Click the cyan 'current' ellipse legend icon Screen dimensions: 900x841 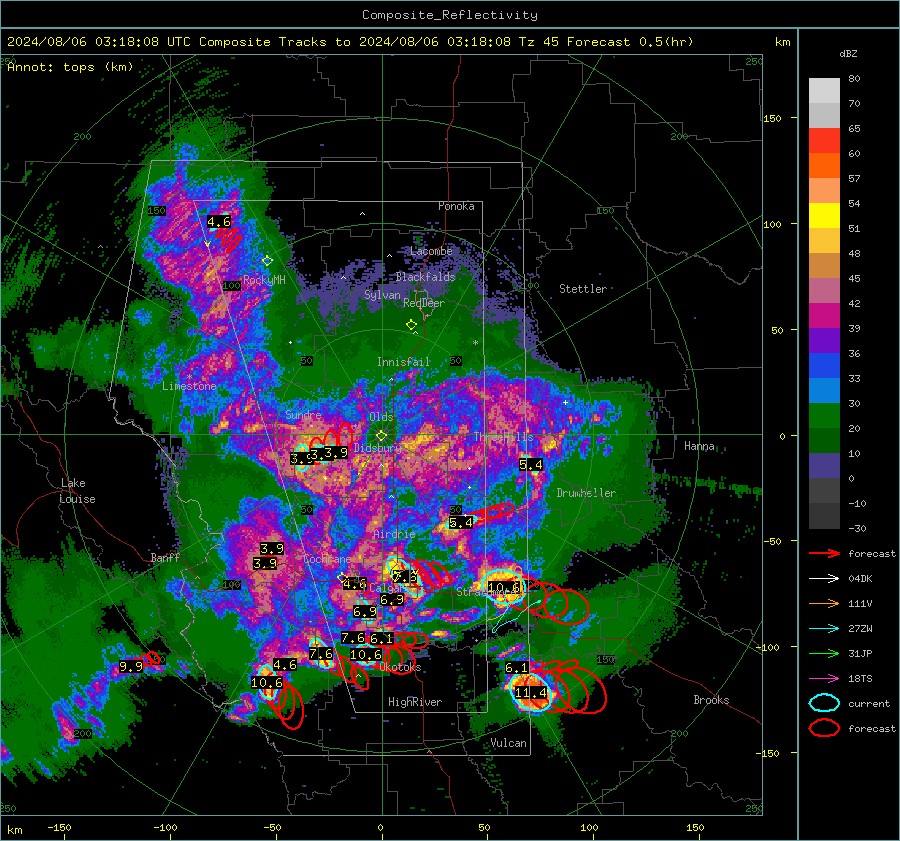pos(824,703)
